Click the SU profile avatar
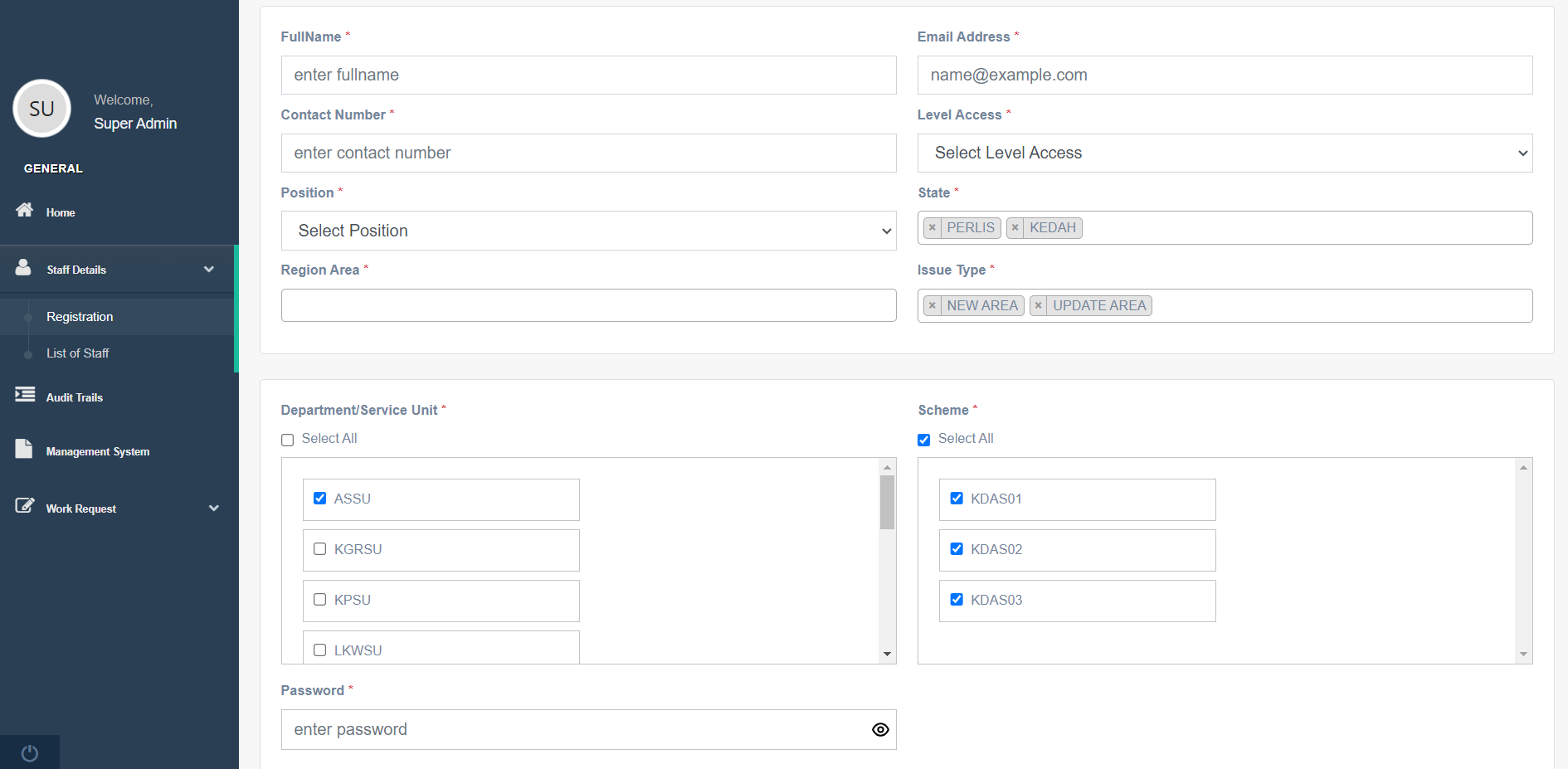1568x769 pixels. pos(41,109)
